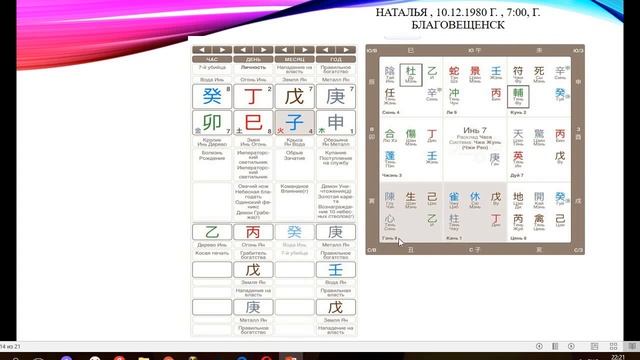The width and height of the screenshot is (640, 360).
Task: Select the МЕСЯЦ column header
Action: pyautogui.click(x=294, y=59)
